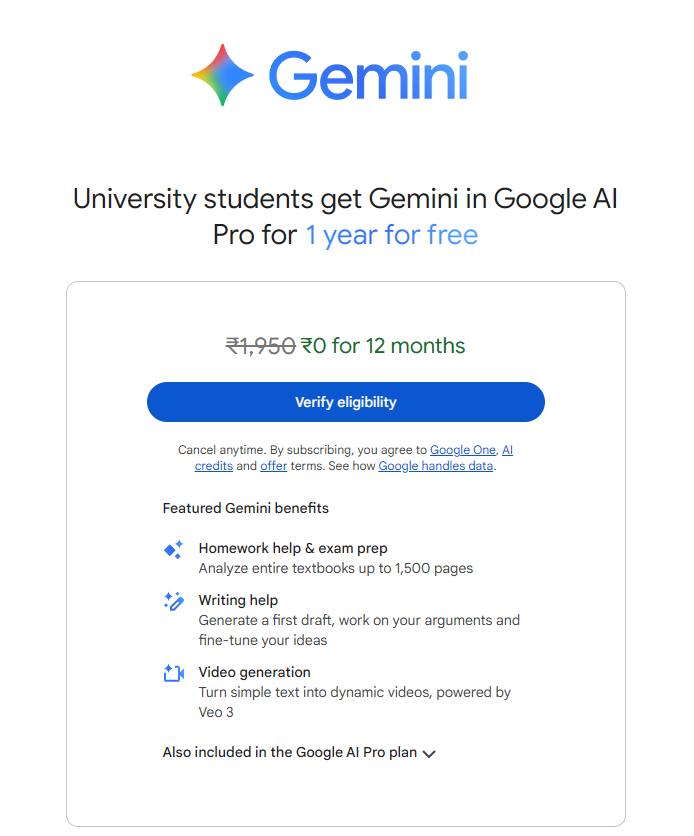694x836 pixels.
Task: Open the Google handles data link
Action: (x=435, y=466)
